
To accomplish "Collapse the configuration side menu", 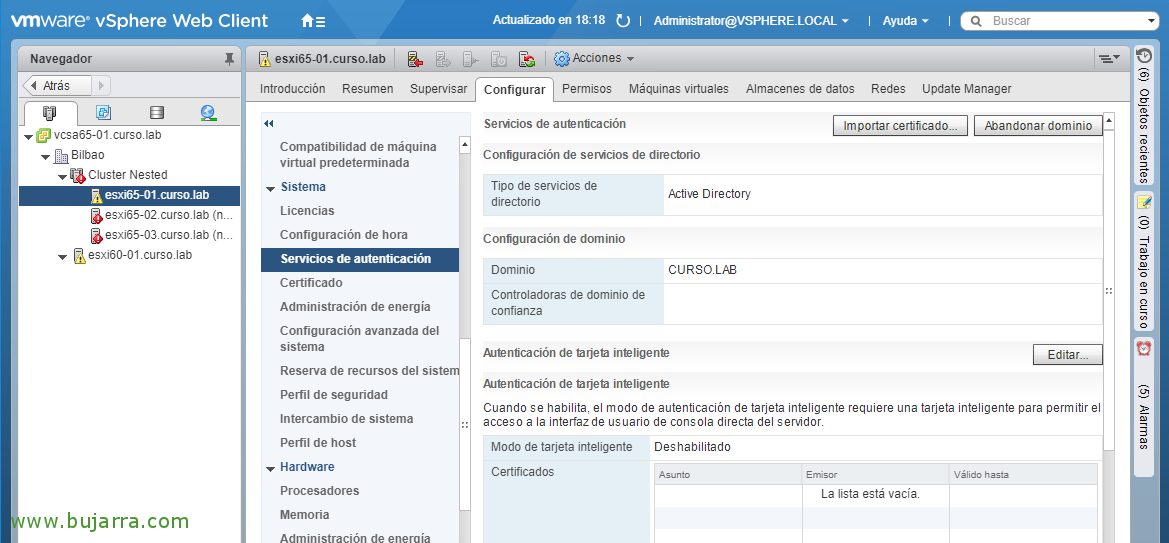I will (x=269, y=124).
